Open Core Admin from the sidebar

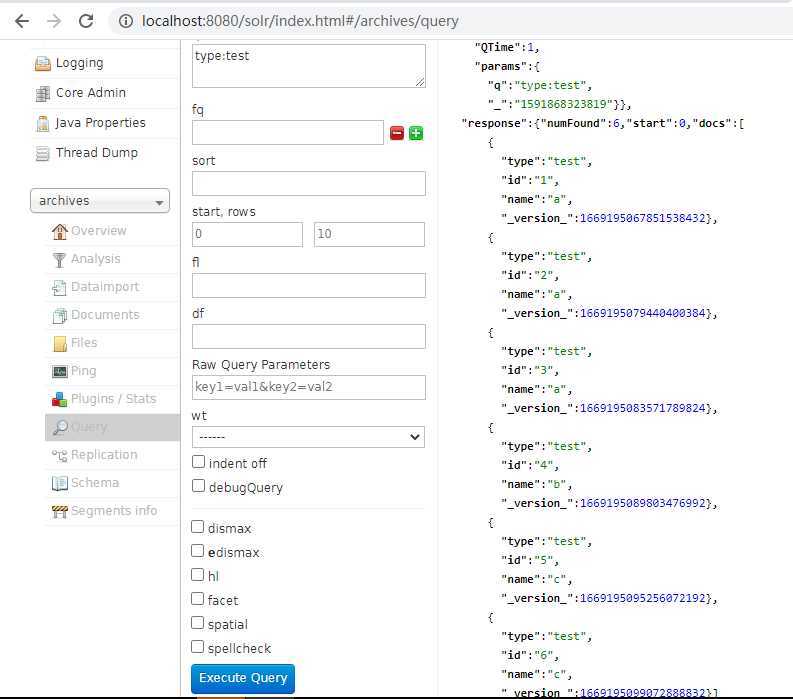point(90,93)
